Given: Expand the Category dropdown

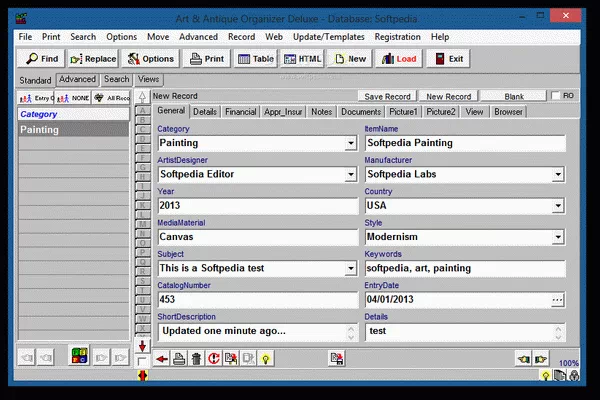Looking at the screenshot, I should click(350, 143).
